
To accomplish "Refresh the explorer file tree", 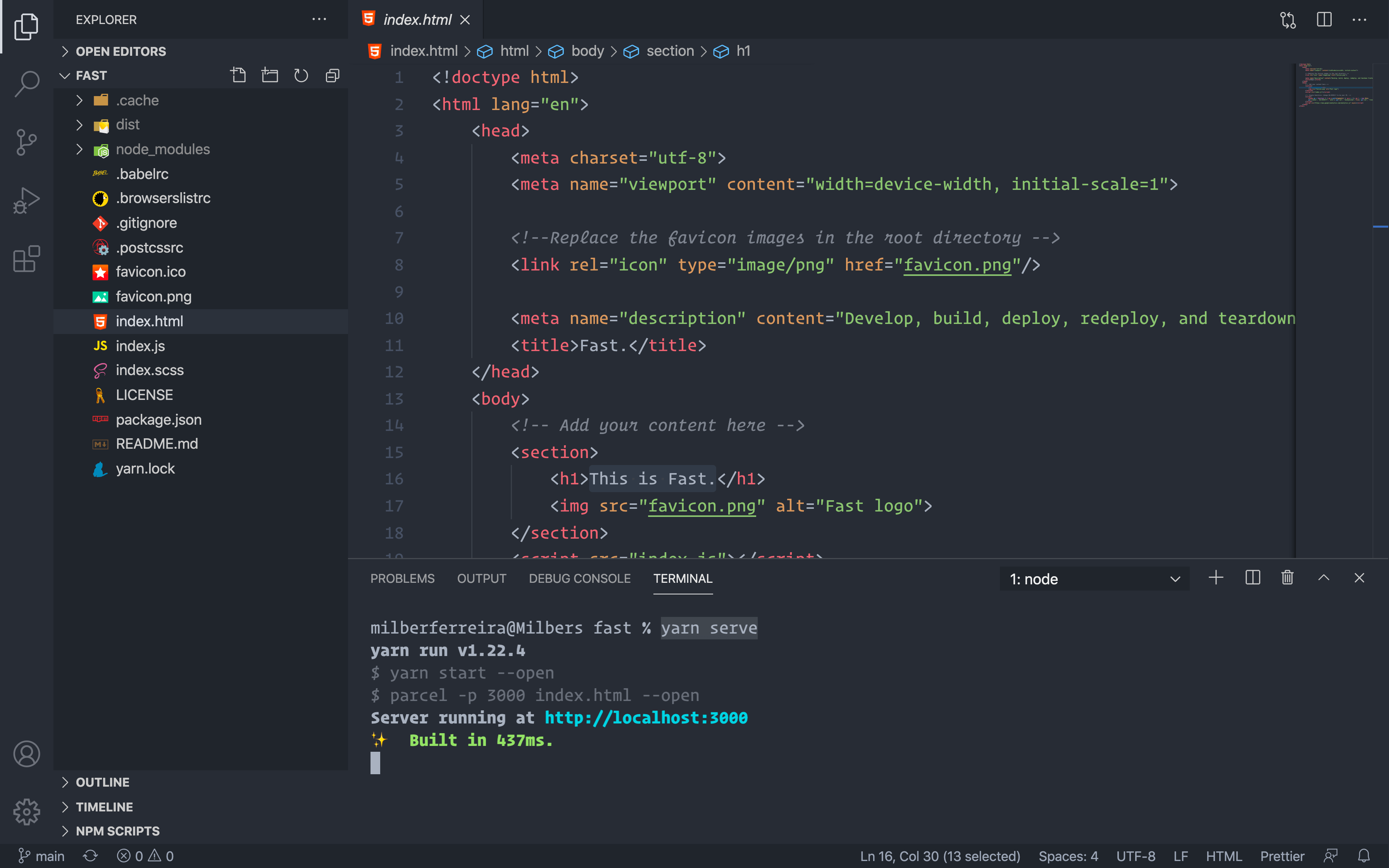I will click(301, 76).
